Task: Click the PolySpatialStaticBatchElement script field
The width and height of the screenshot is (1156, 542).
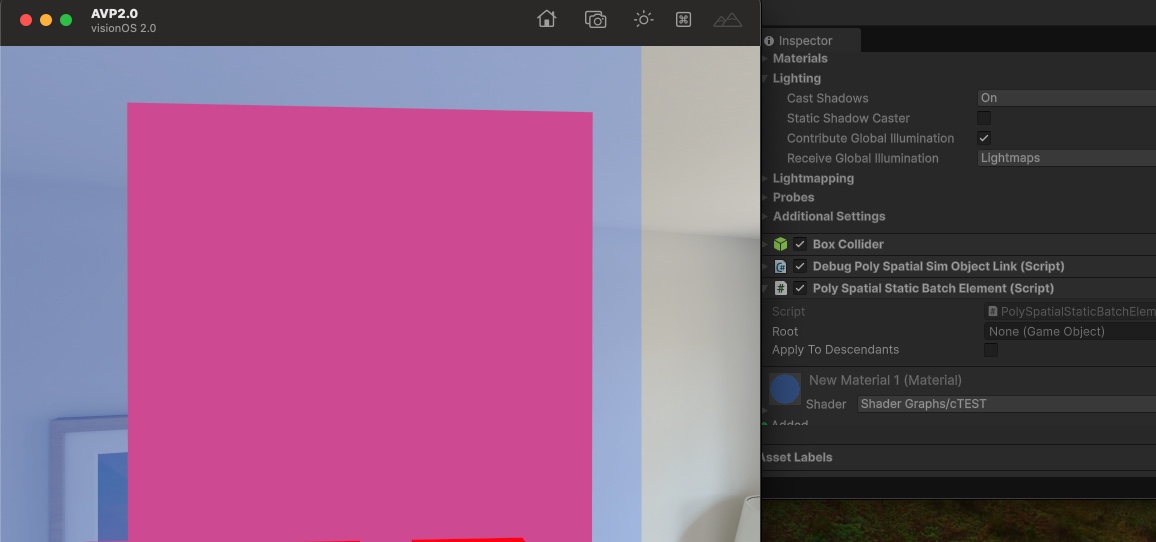Action: [1070, 312]
